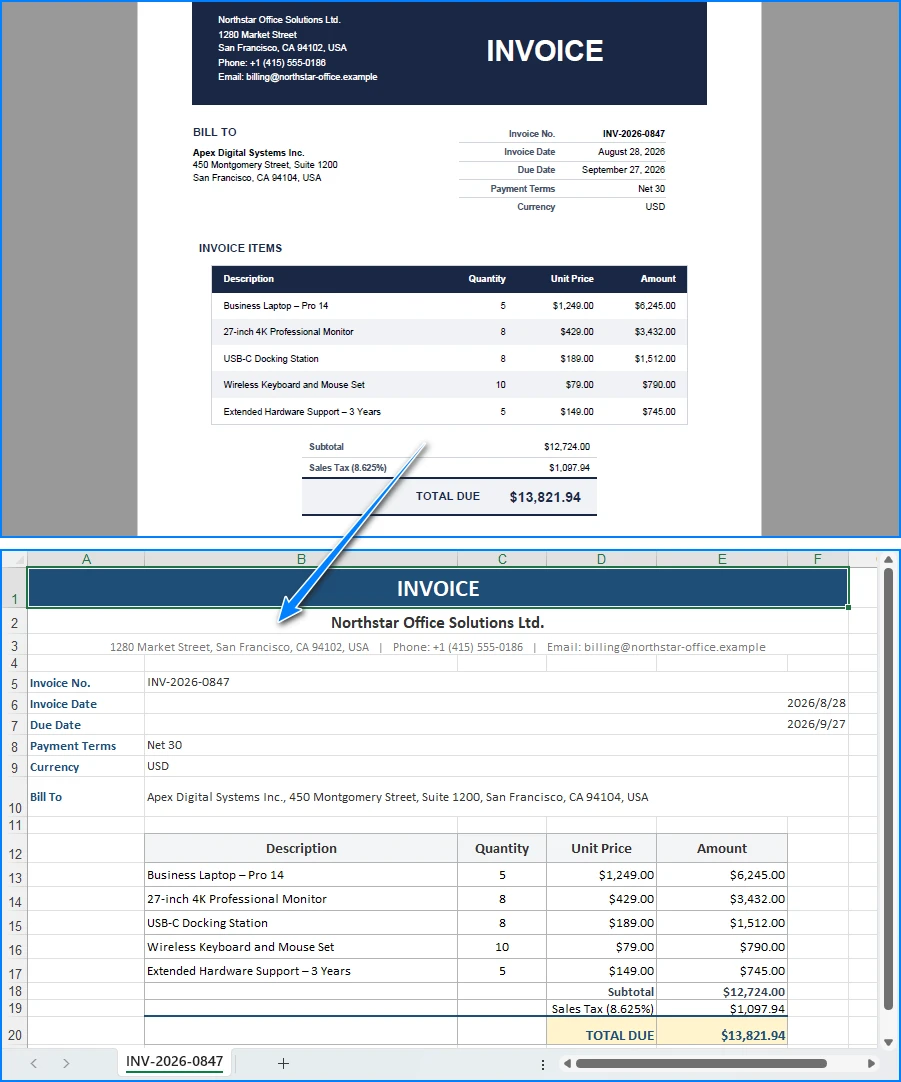Select column A header
The width and height of the screenshot is (901, 1082).
coord(86,559)
